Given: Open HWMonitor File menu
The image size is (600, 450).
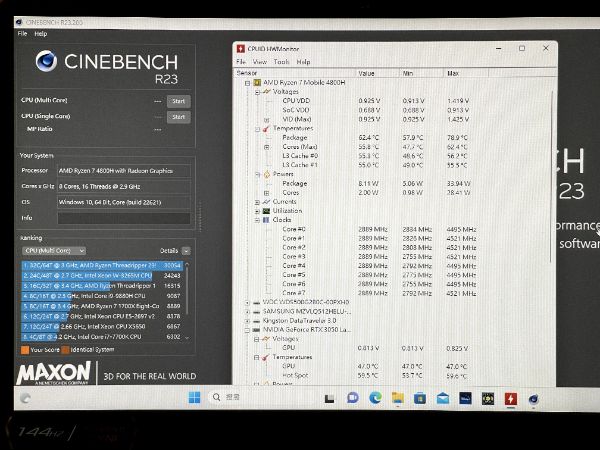Looking at the screenshot, I should coord(241,62).
